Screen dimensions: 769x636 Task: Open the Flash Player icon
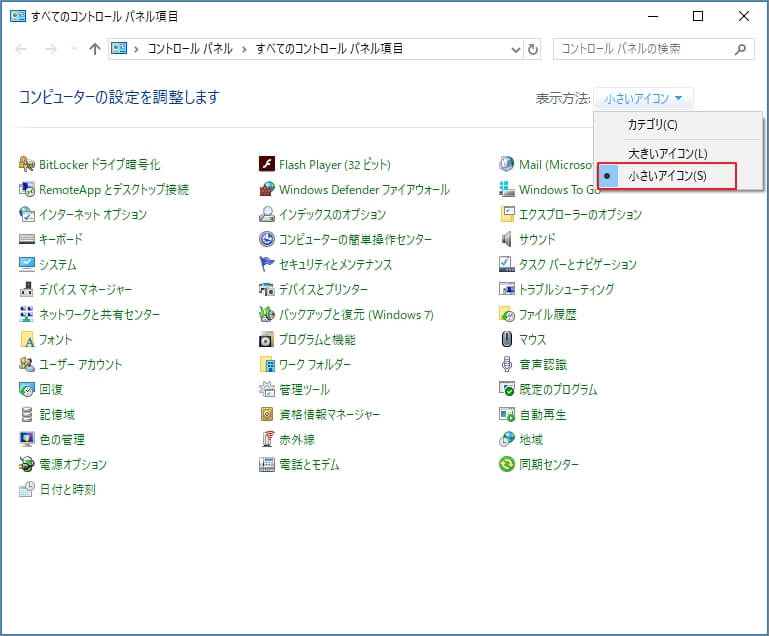coord(267,164)
